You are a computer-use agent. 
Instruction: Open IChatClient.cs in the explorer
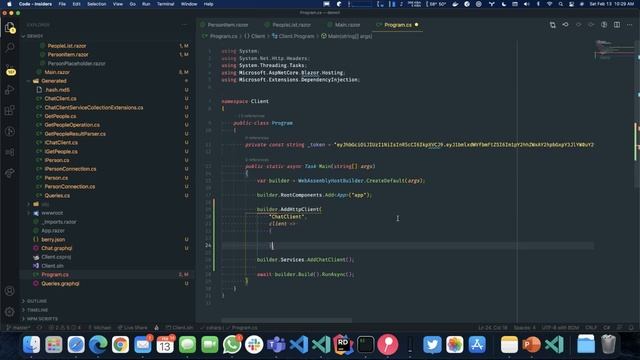click(x=61, y=142)
